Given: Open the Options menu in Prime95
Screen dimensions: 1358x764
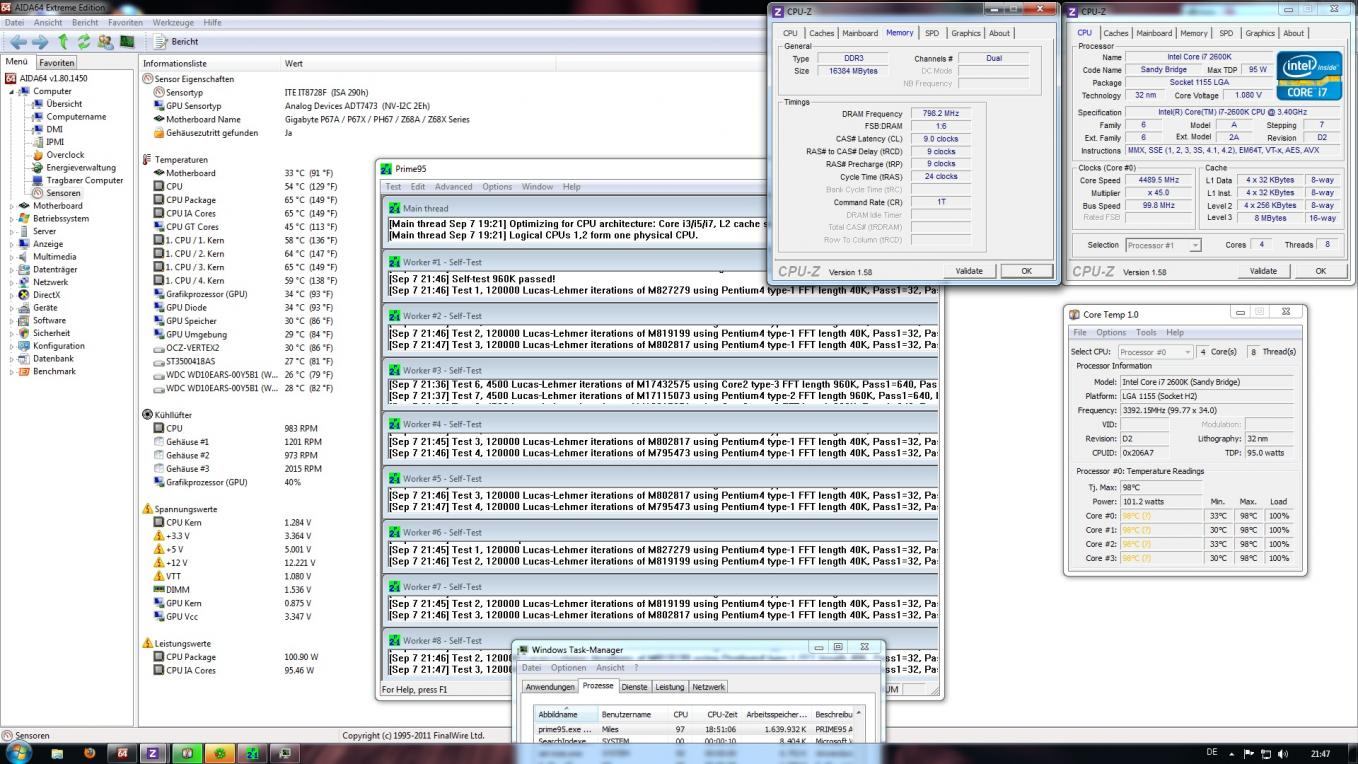Looking at the screenshot, I should [x=497, y=187].
